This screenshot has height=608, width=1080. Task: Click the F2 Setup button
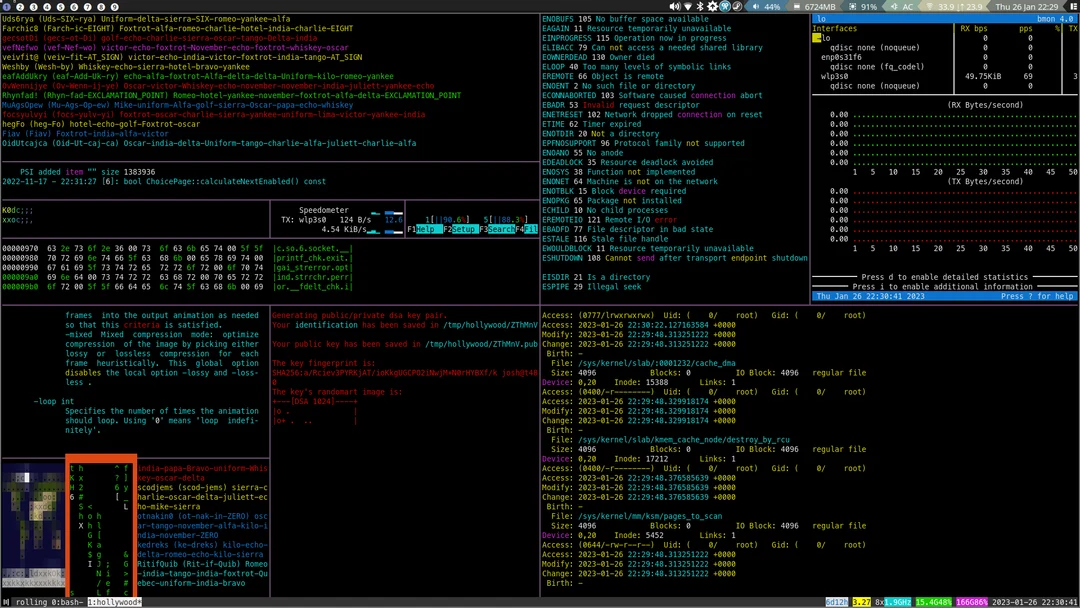click(x=463, y=229)
